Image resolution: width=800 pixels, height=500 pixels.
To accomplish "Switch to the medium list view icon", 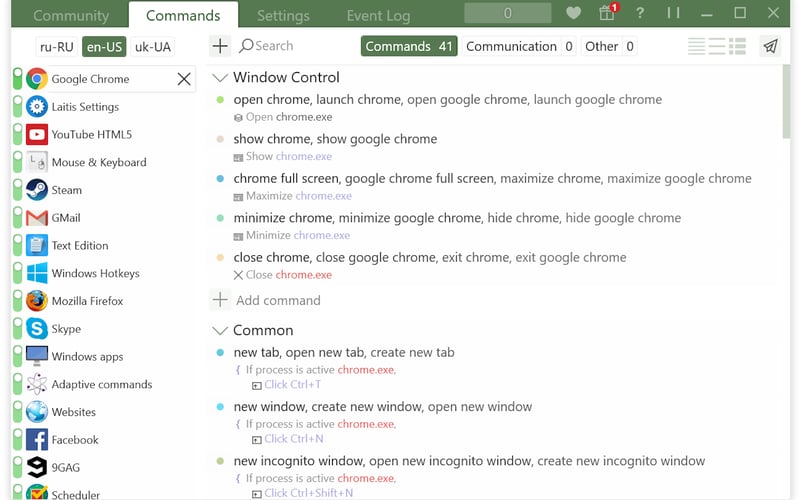I will tap(717, 46).
